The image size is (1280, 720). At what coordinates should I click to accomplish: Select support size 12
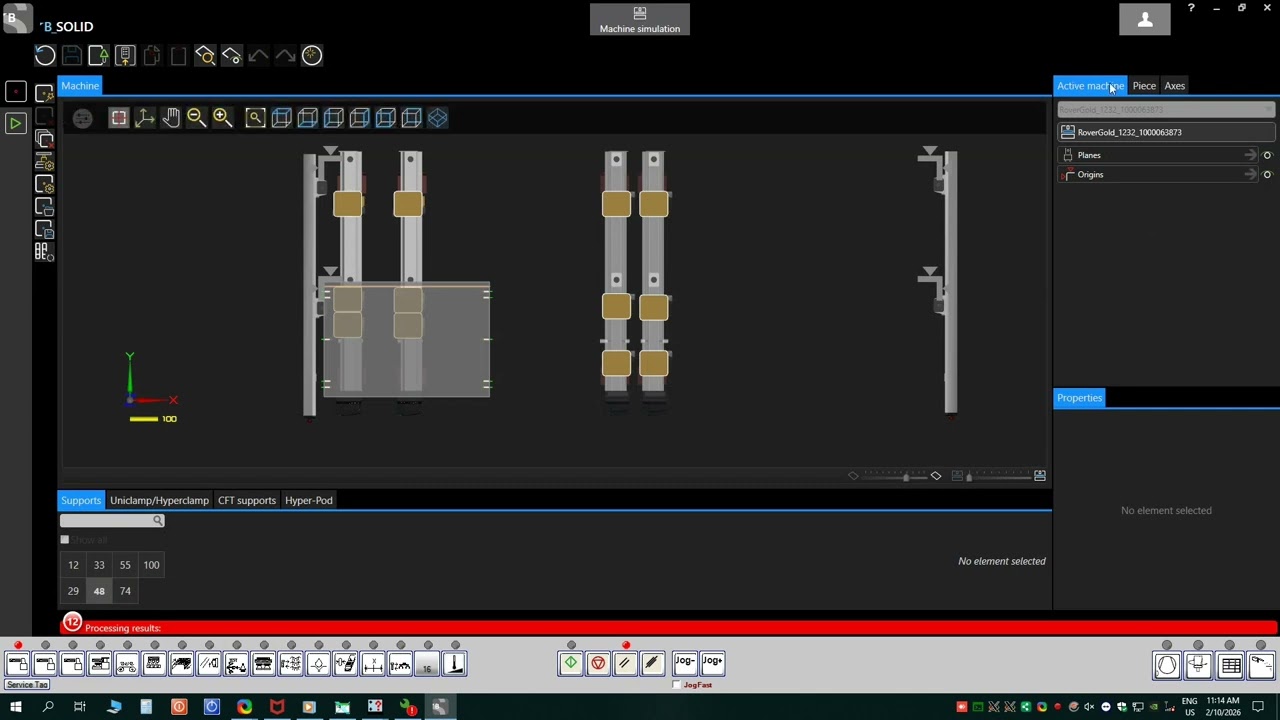(x=73, y=565)
